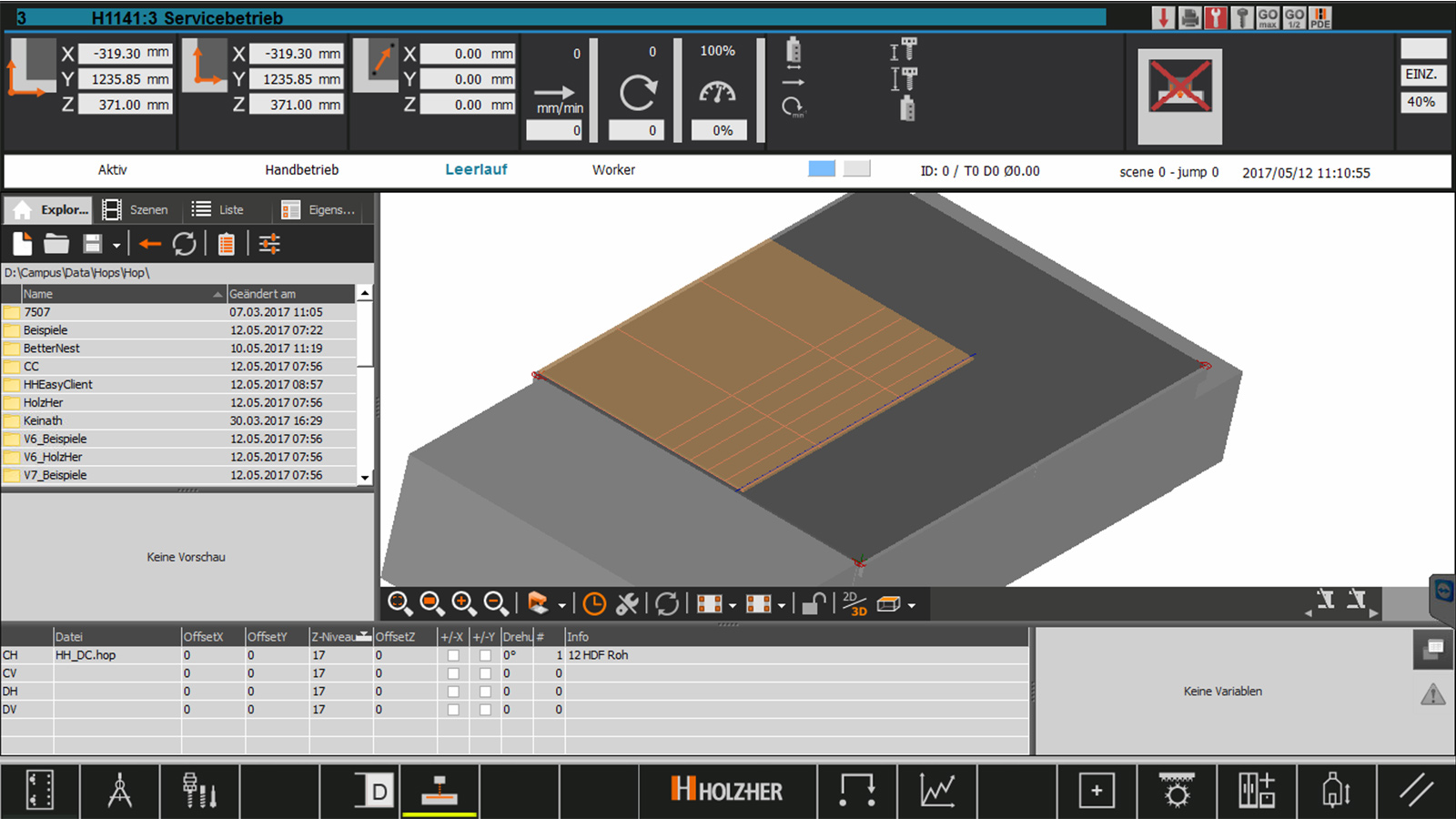Click the 40% button

(x=1422, y=102)
